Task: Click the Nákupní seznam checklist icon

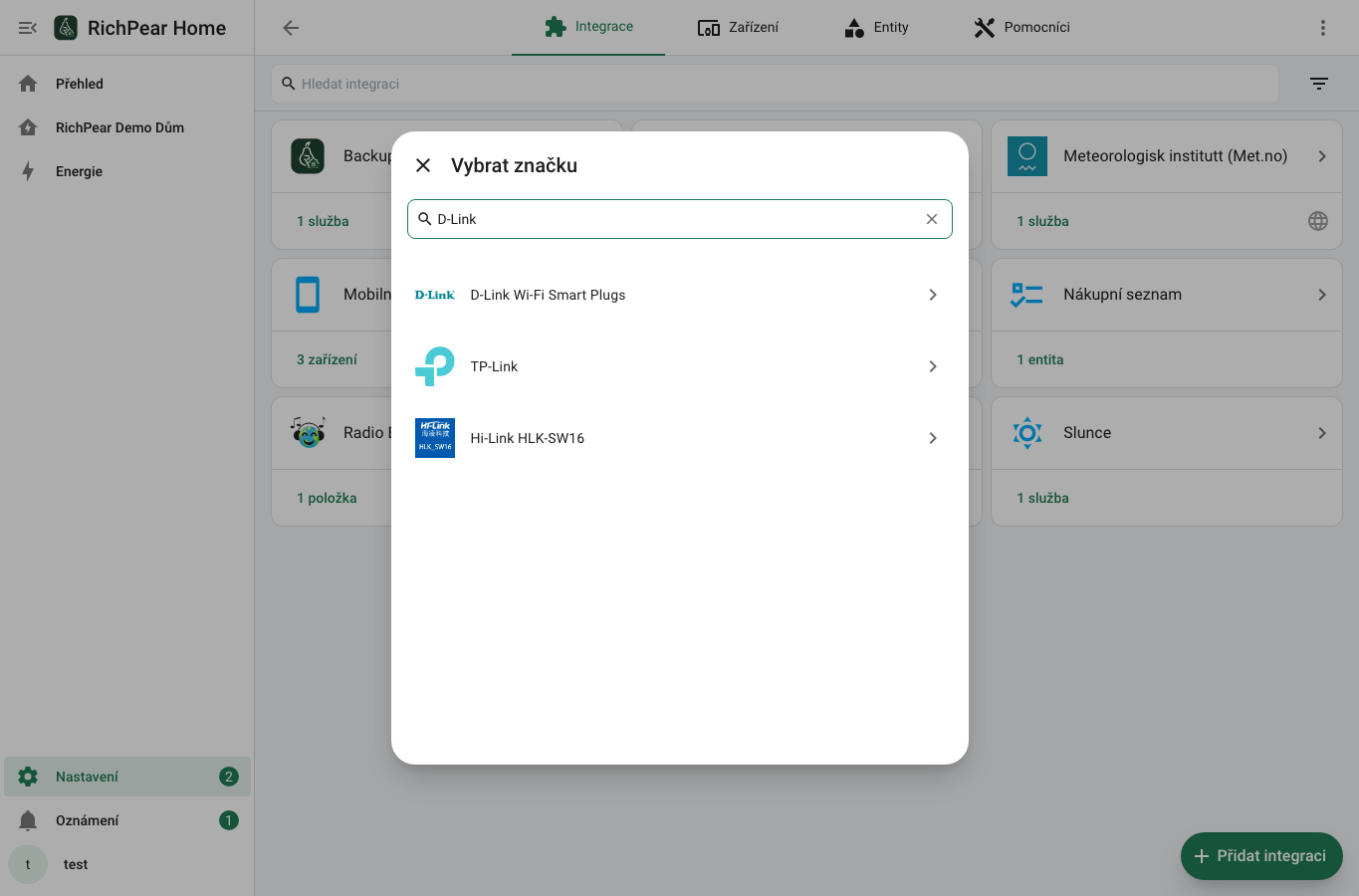Action: tap(1027, 295)
